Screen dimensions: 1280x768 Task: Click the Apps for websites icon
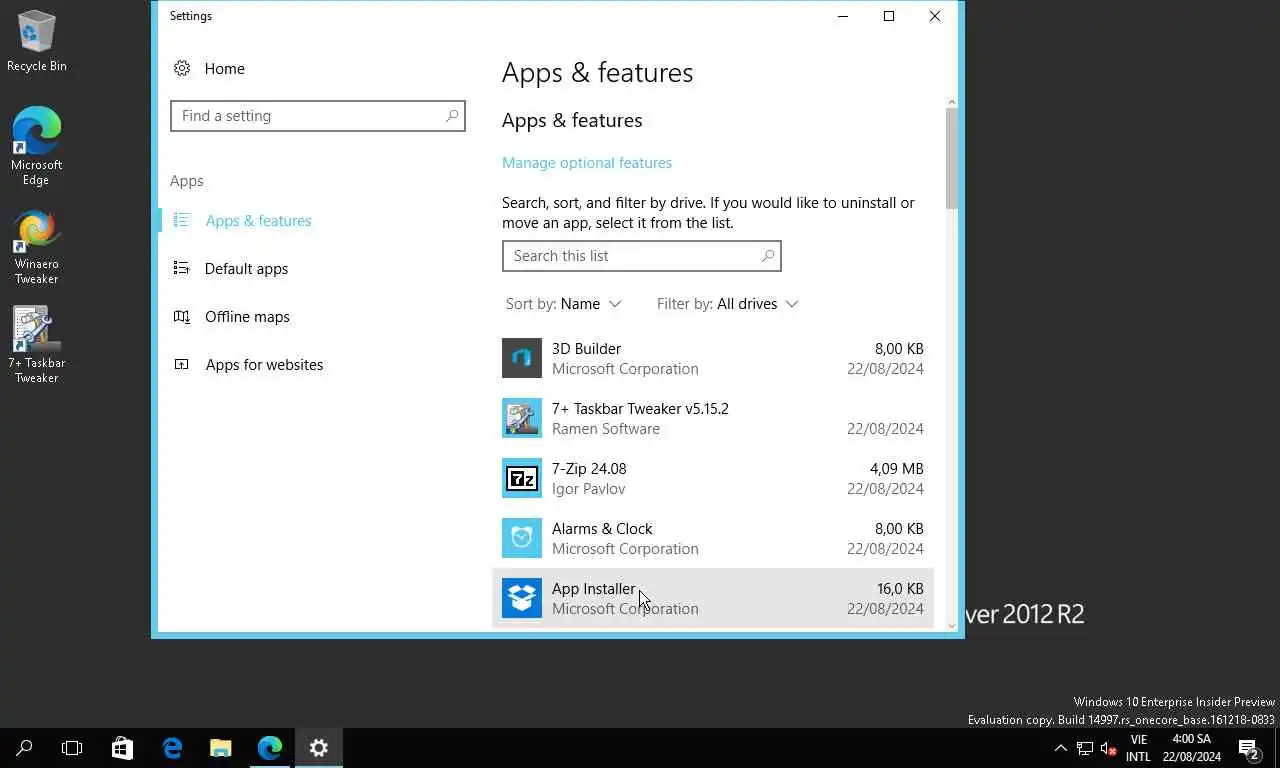click(181, 364)
